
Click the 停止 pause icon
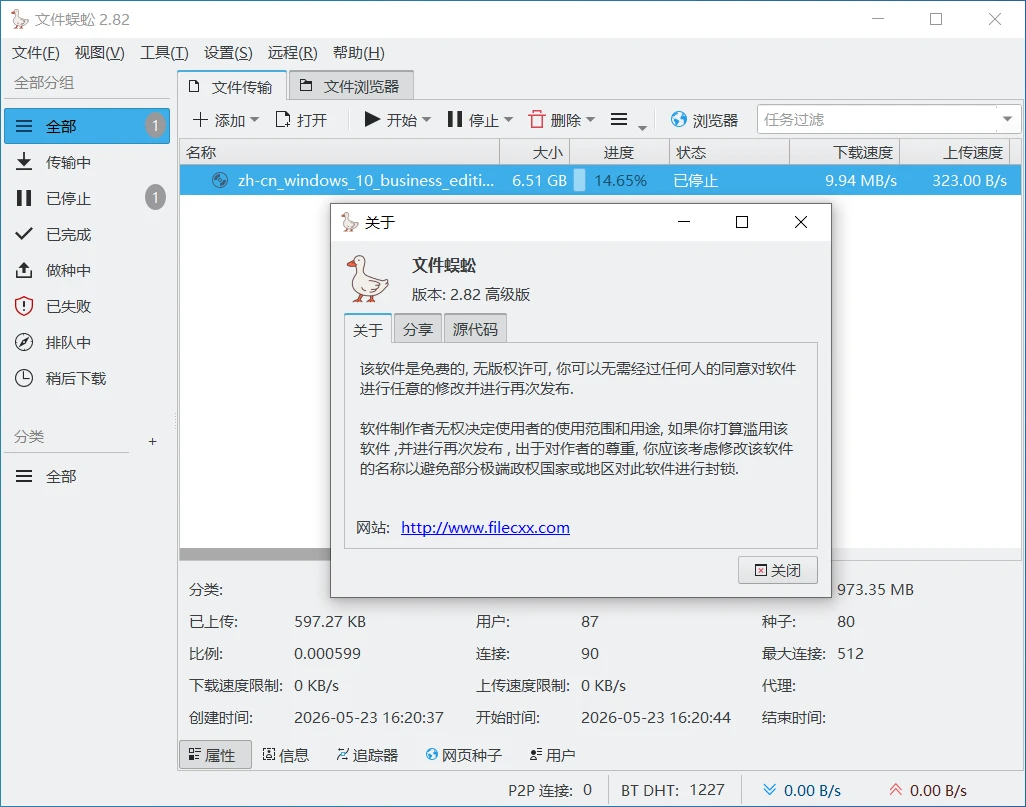click(455, 119)
